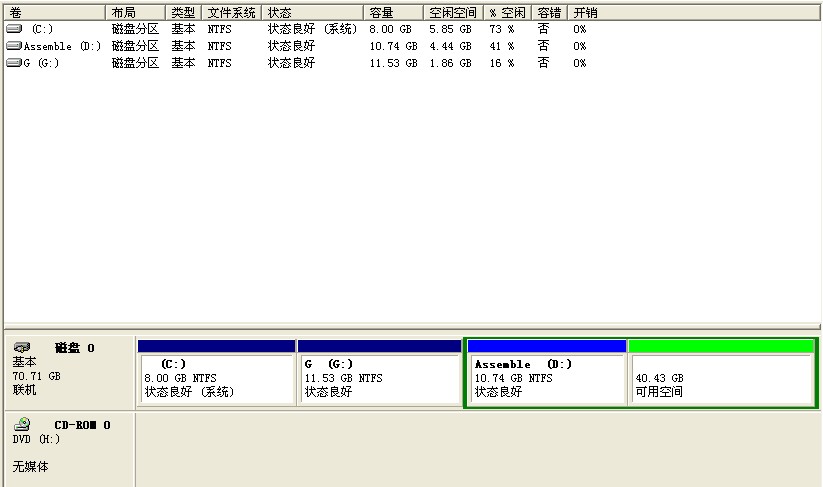Click the 磁盘 0 hard disk icon
The height and width of the screenshot is (487, 823).
click(x=22, y=347)
